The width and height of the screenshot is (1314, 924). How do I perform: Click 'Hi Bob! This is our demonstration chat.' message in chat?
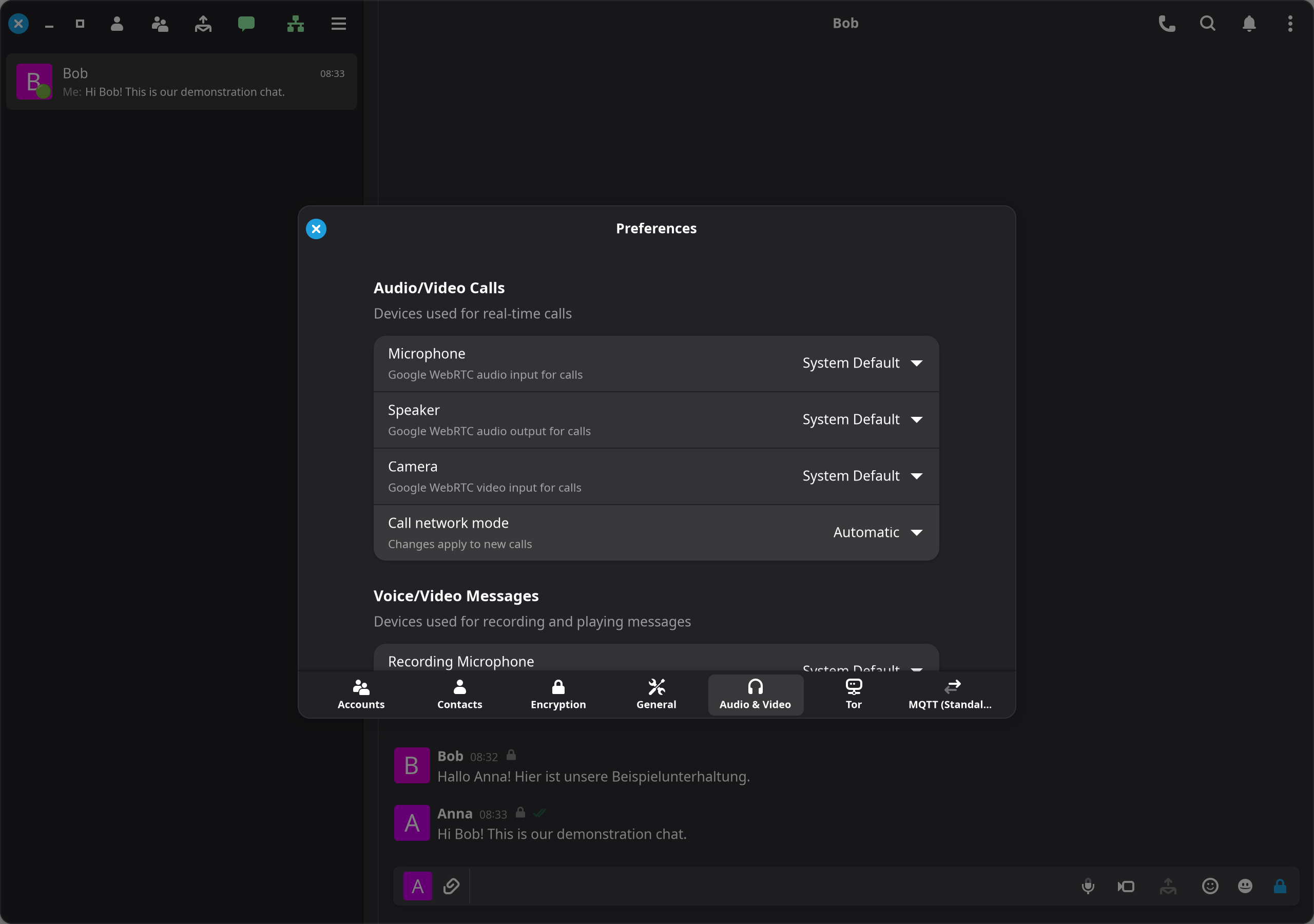click(x=562, y=834)
